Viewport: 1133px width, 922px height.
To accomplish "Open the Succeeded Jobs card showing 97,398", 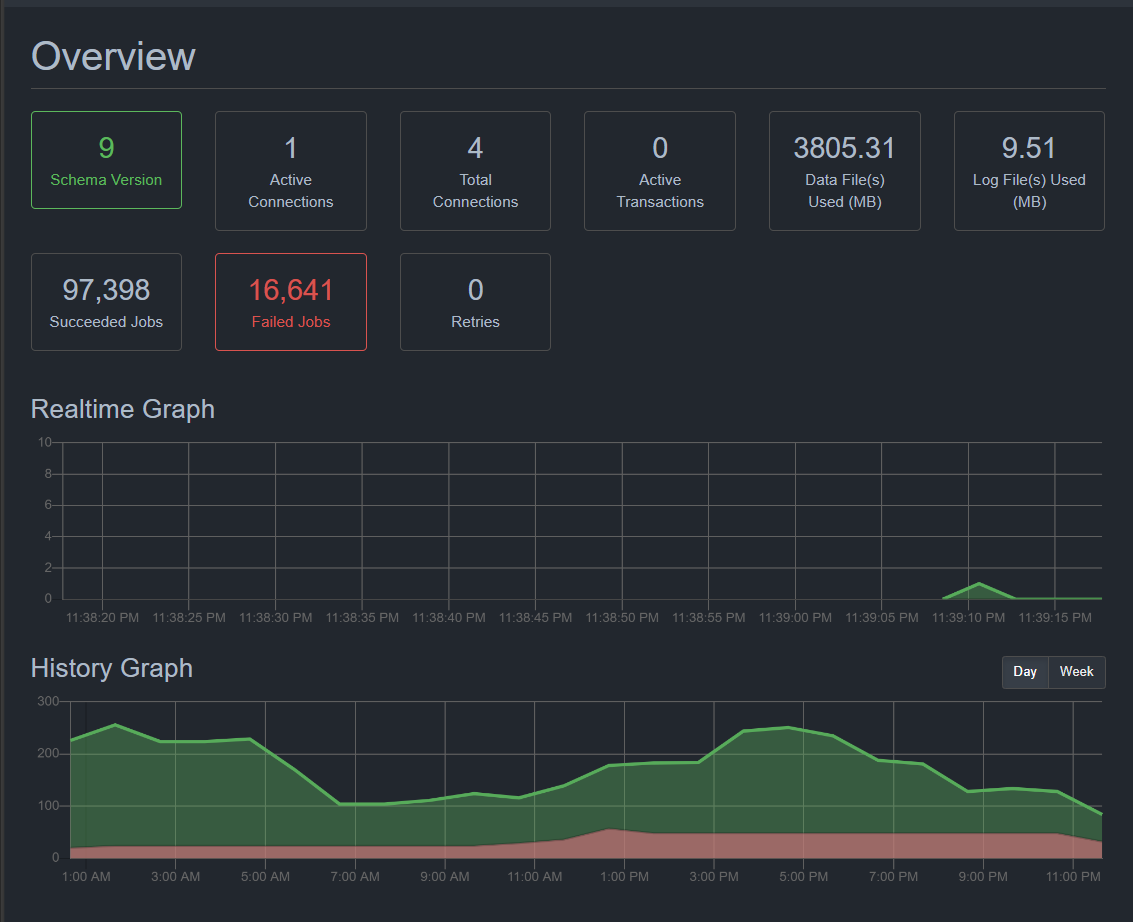I will 106,302.
